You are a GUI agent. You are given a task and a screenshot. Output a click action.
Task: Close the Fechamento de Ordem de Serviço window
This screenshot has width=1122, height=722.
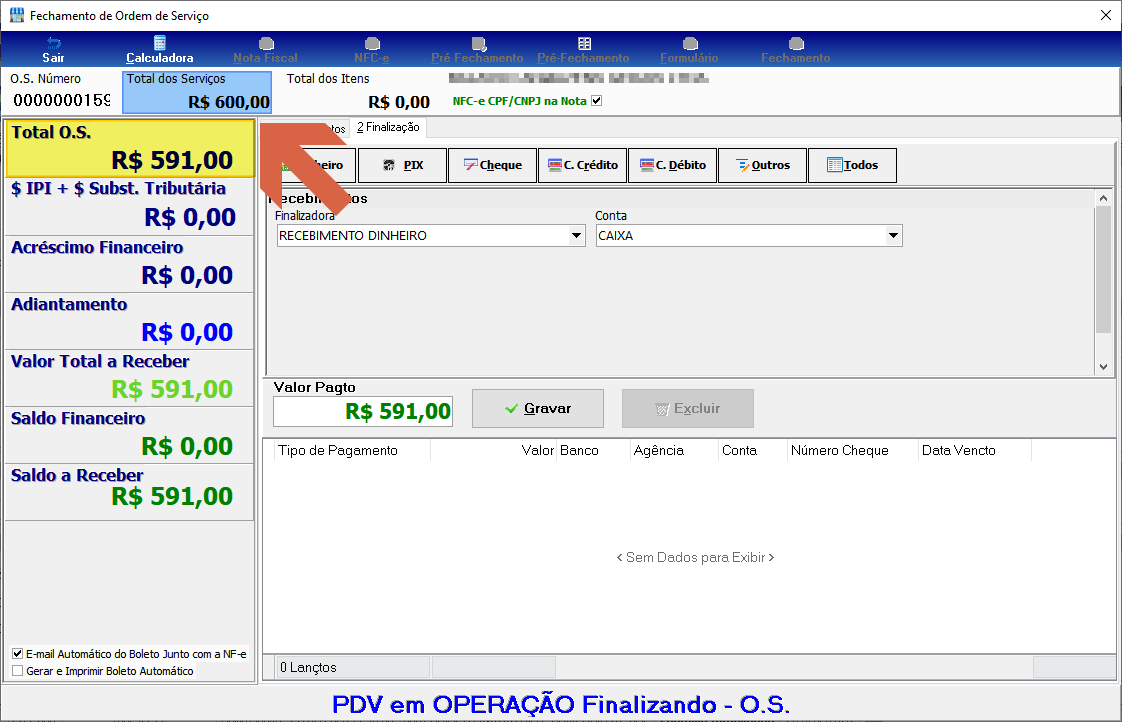[1106, 15]
